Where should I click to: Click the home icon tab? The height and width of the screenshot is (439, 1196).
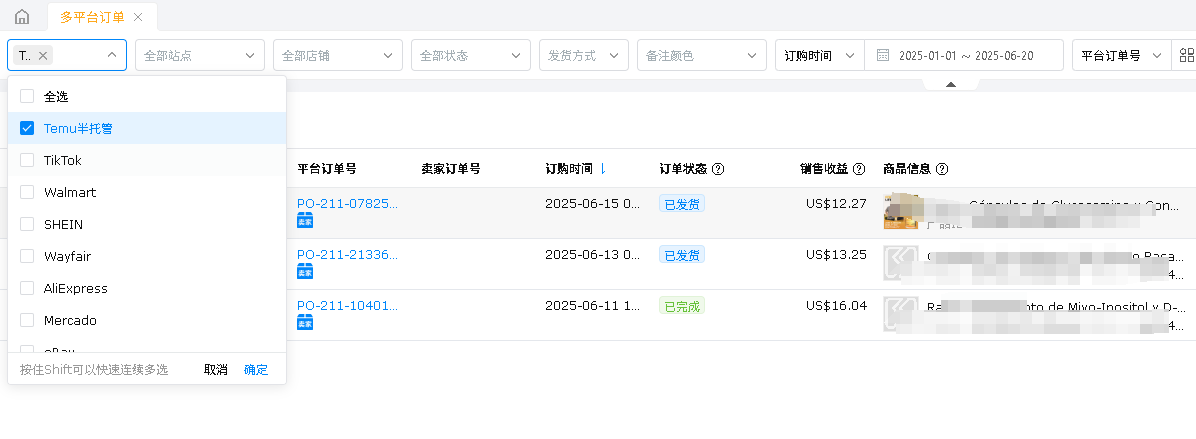pyautogui.click(x=22, y=17)
